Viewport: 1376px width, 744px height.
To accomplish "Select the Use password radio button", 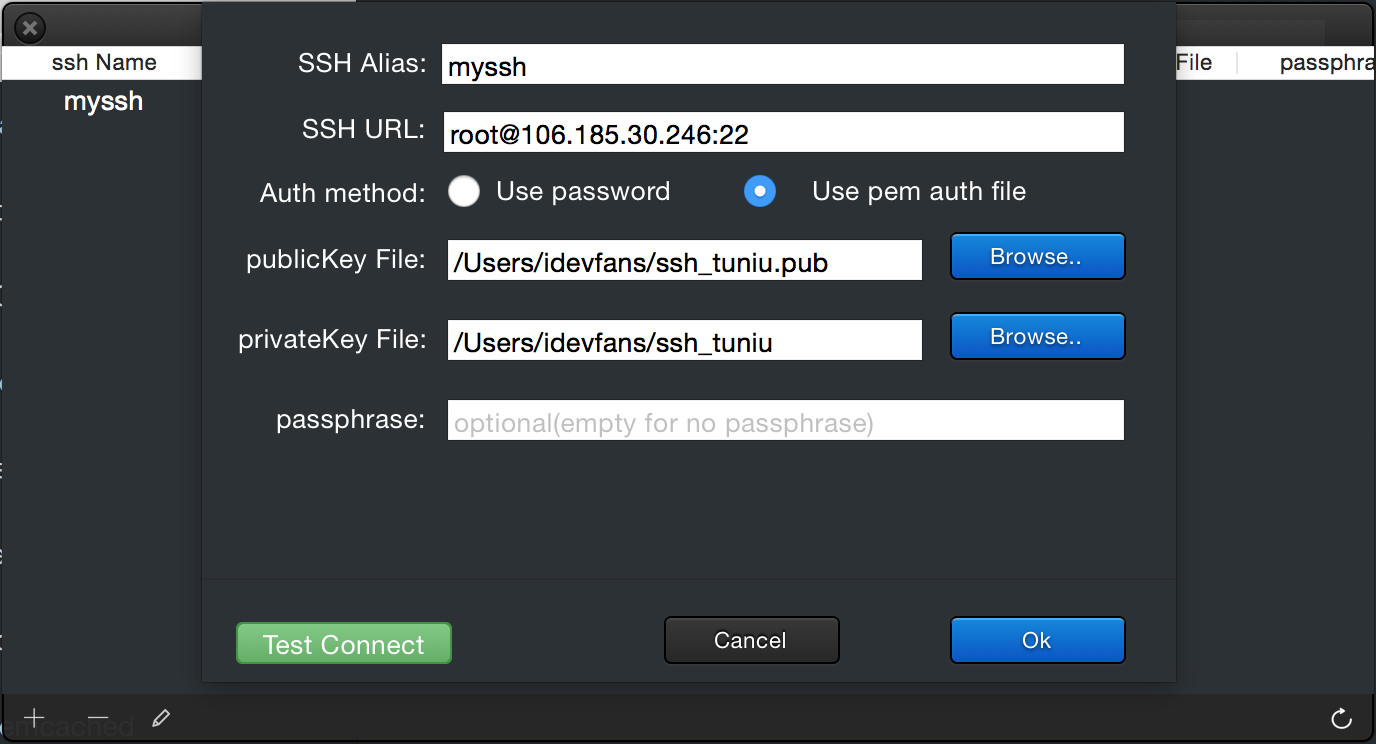I will pyautogui.click(x=464, y=191).
